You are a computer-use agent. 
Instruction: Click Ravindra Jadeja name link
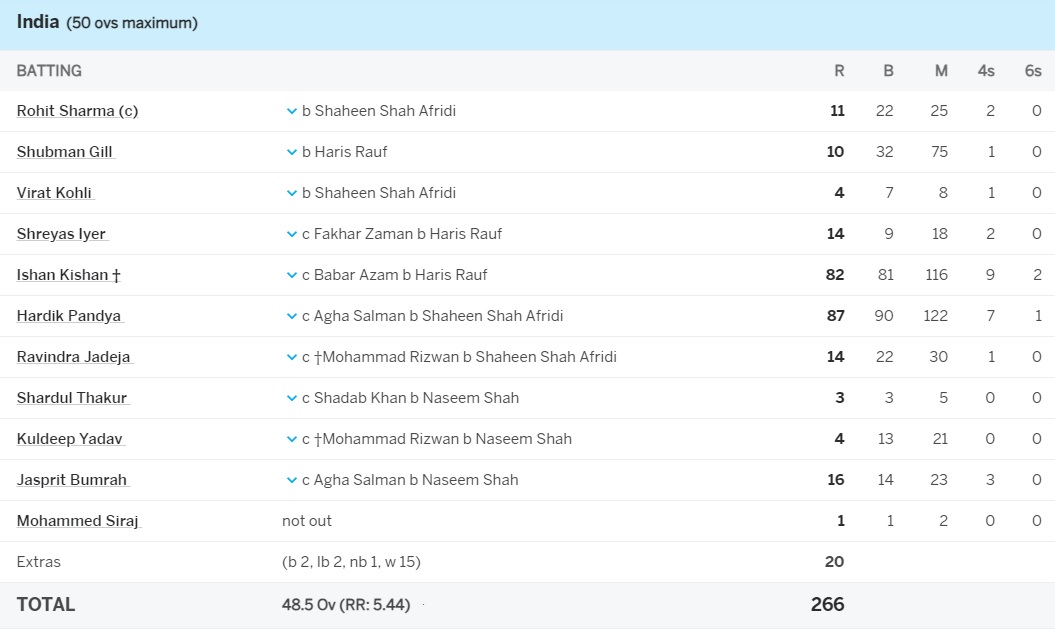coord(73,357)
